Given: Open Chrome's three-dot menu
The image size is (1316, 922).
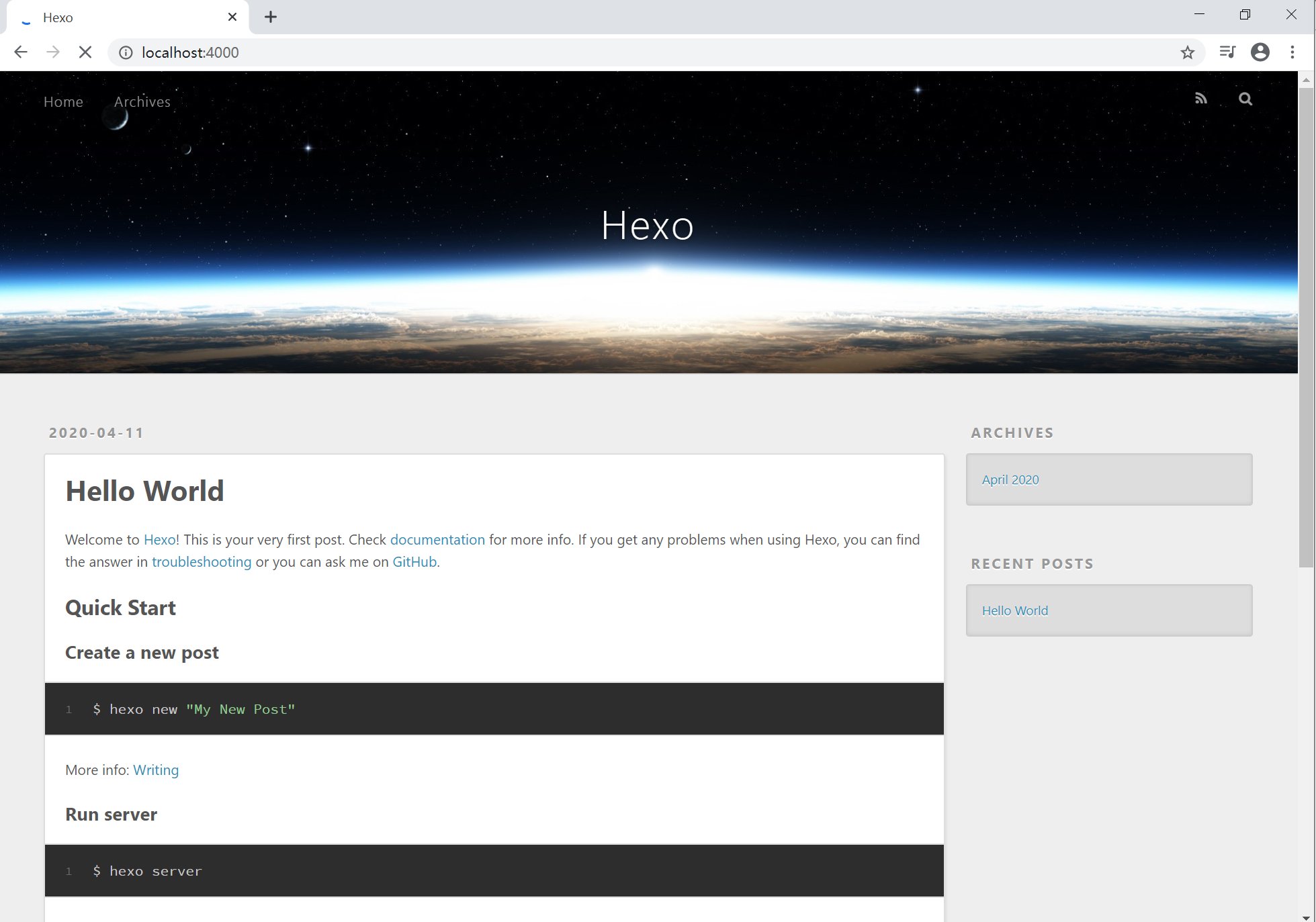Looking at the screenshot, I should (1292, 52).
